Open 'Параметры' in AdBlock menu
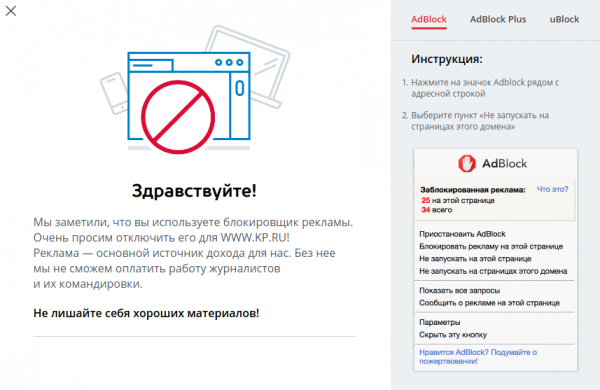Image resolution: width=600 pixels, height=390 pixels. pyautogui.click(x=440, y=322)
